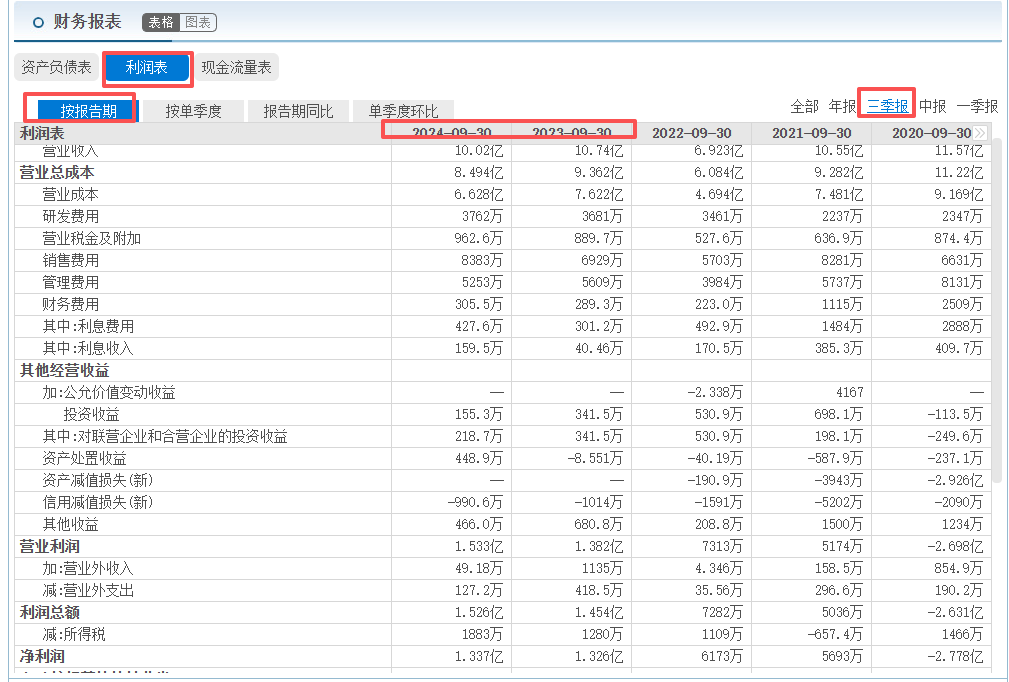Click the 其中:利息费用 row label
The image size is (1009, 682).
88,326
